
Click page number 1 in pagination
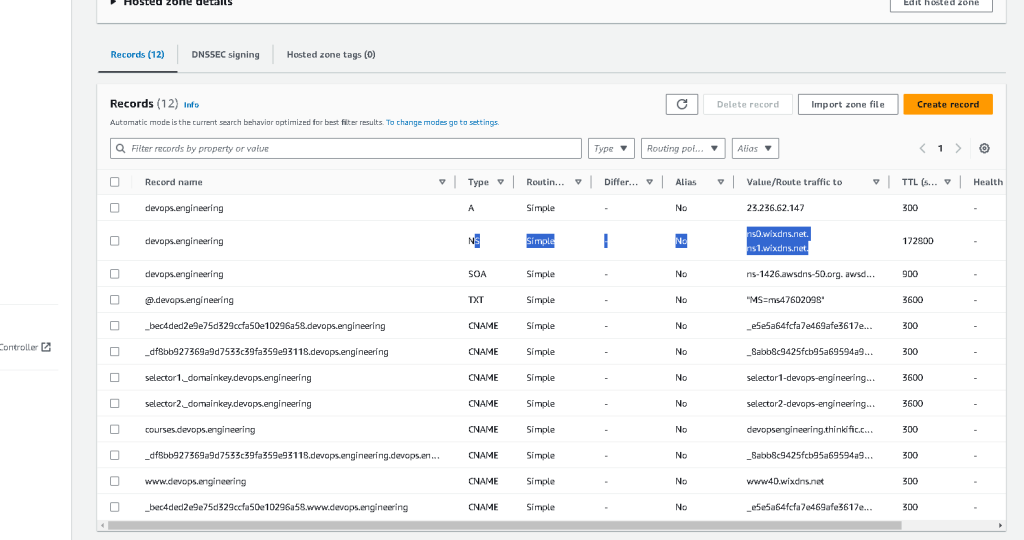(940, 148)
